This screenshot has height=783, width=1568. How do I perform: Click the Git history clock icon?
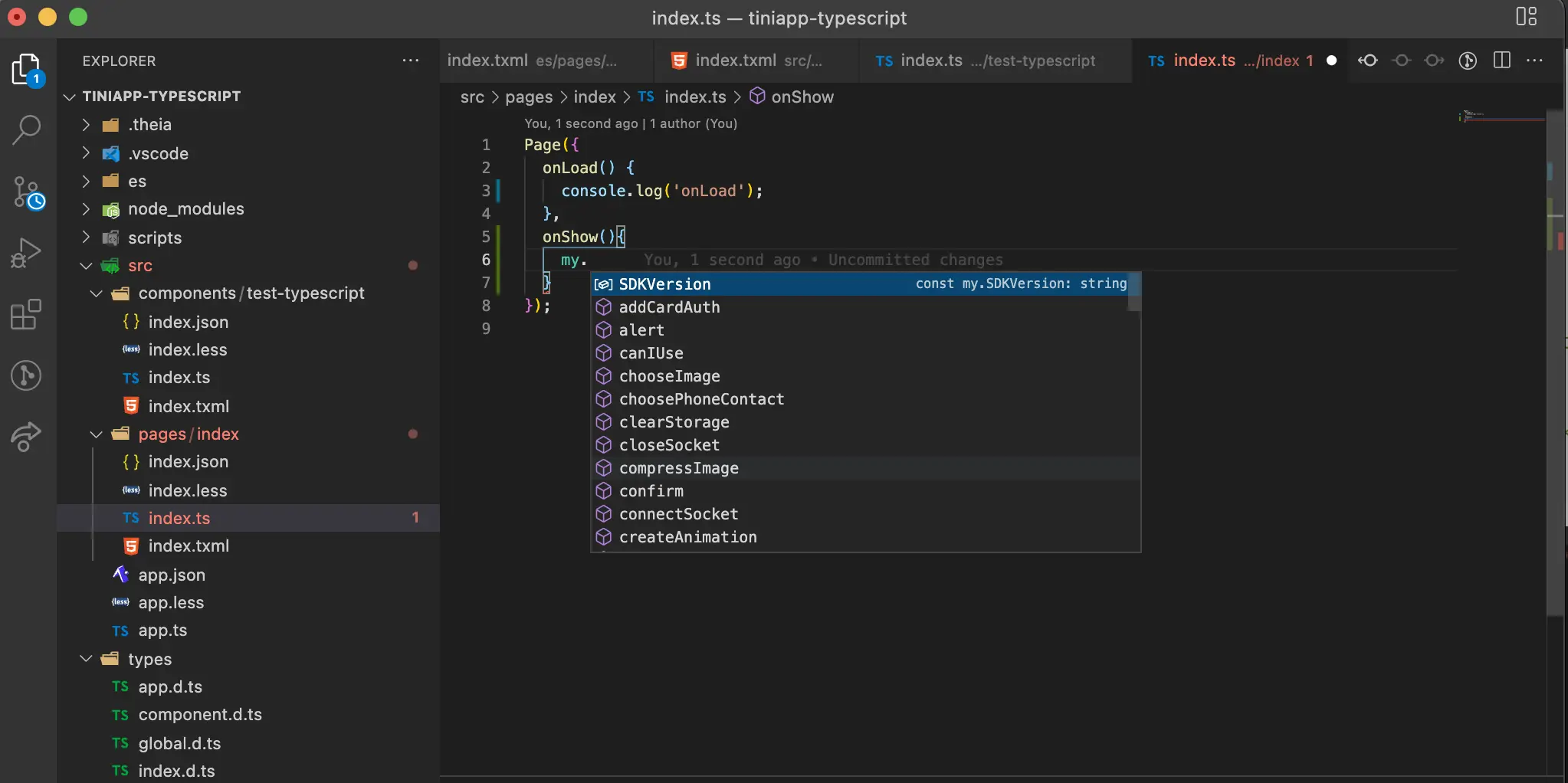[x=1468, y=61]
